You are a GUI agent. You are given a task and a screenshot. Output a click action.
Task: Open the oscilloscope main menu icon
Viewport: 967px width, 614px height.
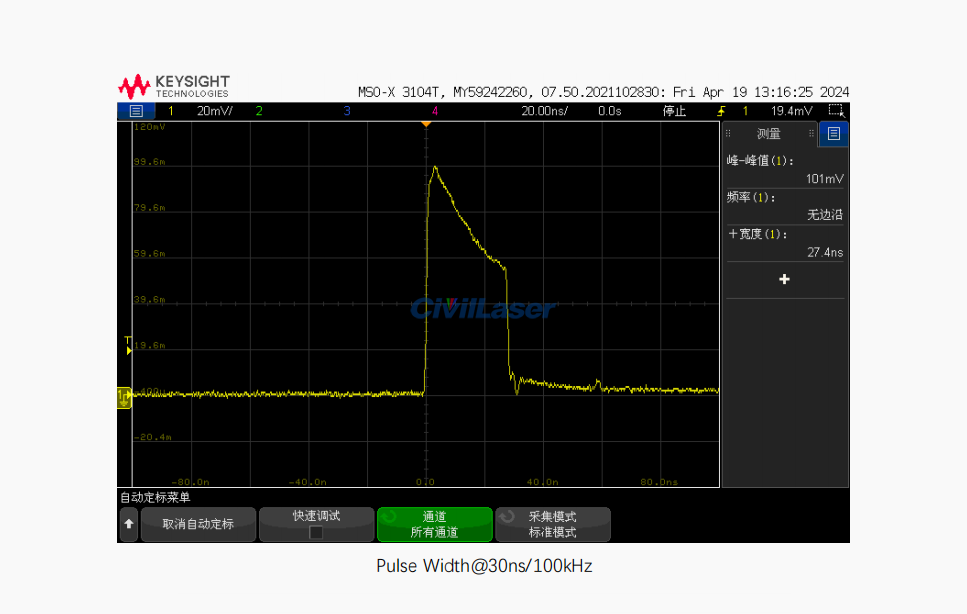pyautogui.click(x=136, y=111)
